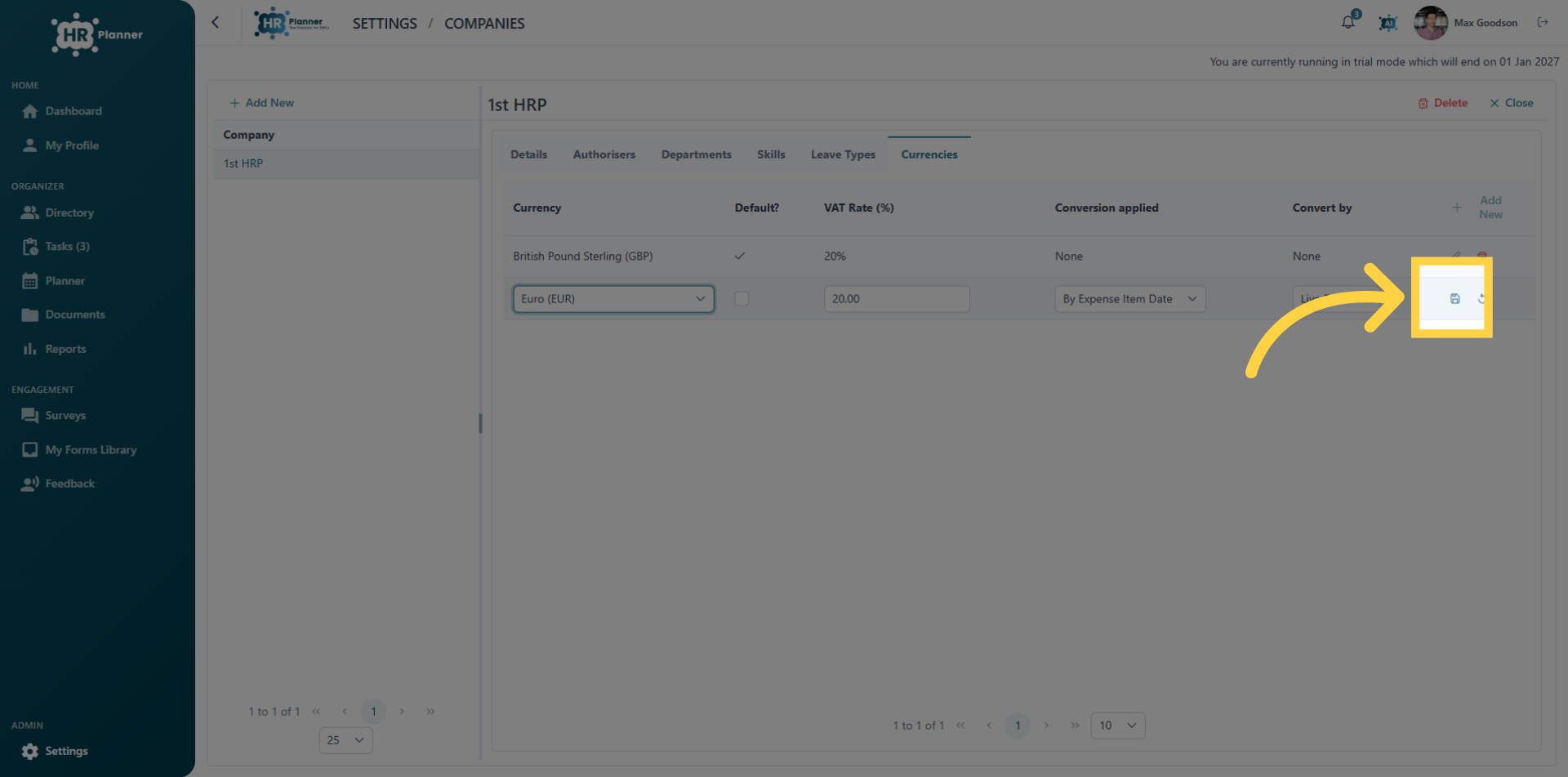Add New company in left list
The height and width of the screenshot is (777, 1568).
(x=261, y=103)
